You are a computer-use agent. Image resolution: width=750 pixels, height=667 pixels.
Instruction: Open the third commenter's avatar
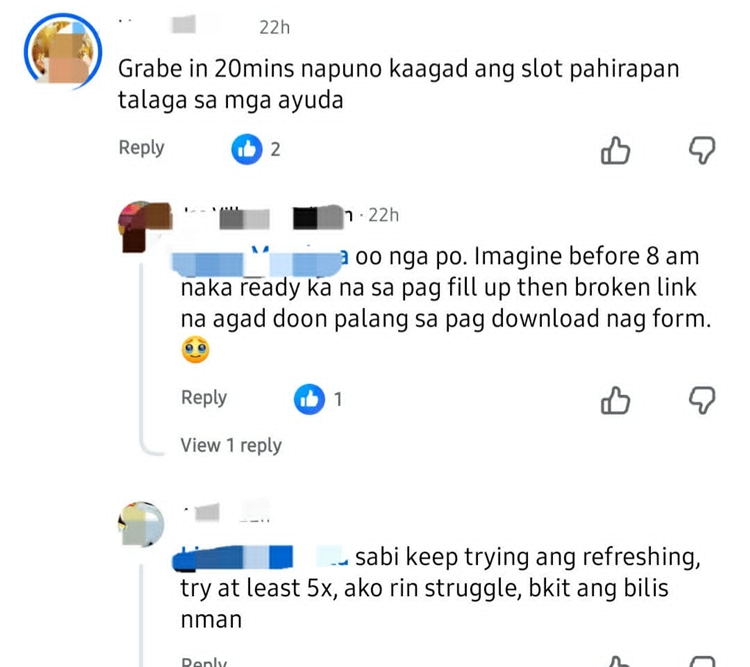click(x=141, y=524)
